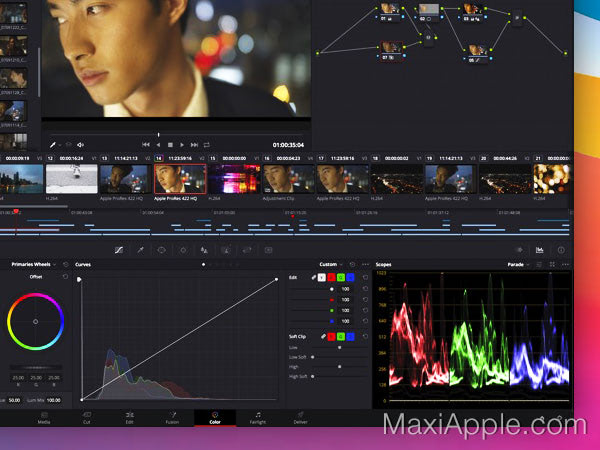The width and height of the screenshot is (600, 450).
Task: Play the clip forward
Action: pyautogui.click(x=182, y=145)
